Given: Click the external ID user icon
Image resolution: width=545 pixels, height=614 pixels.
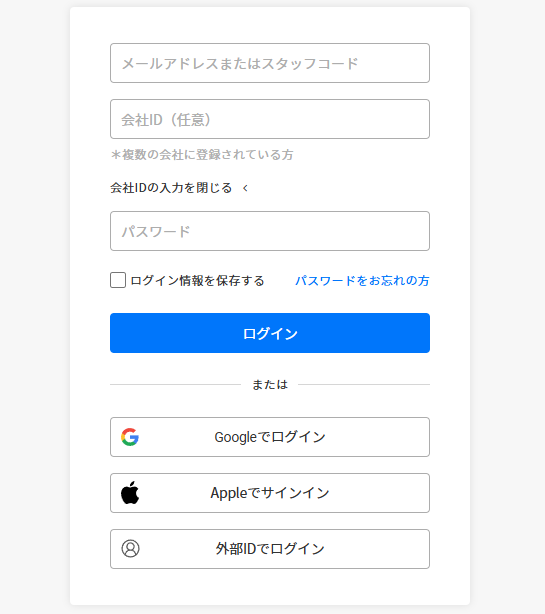Looking at the screenshot, I should pyautogui.click(x=130, y=549).
